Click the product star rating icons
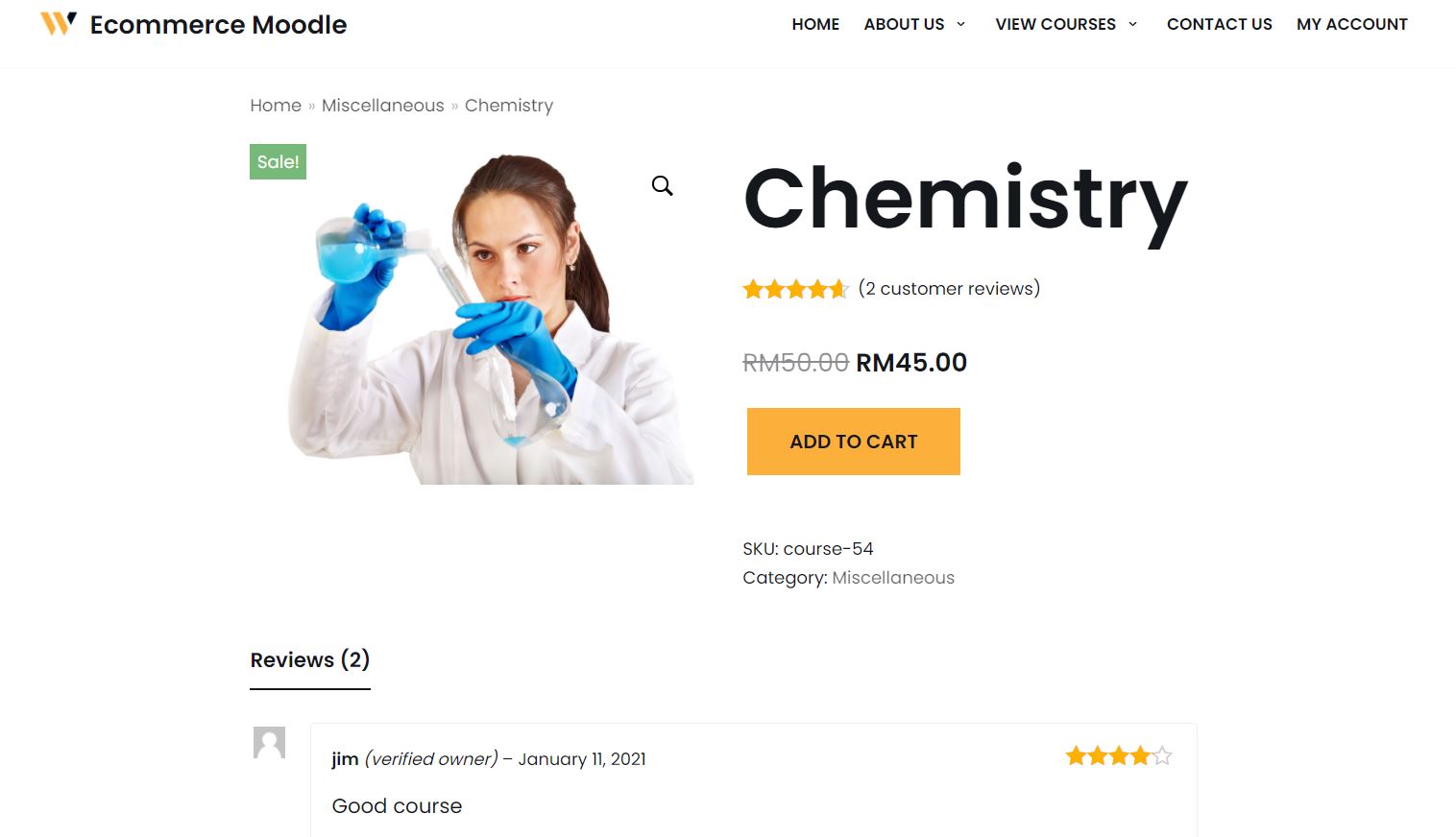This screenshot has width=1456, height=837. tap(795, 289)
